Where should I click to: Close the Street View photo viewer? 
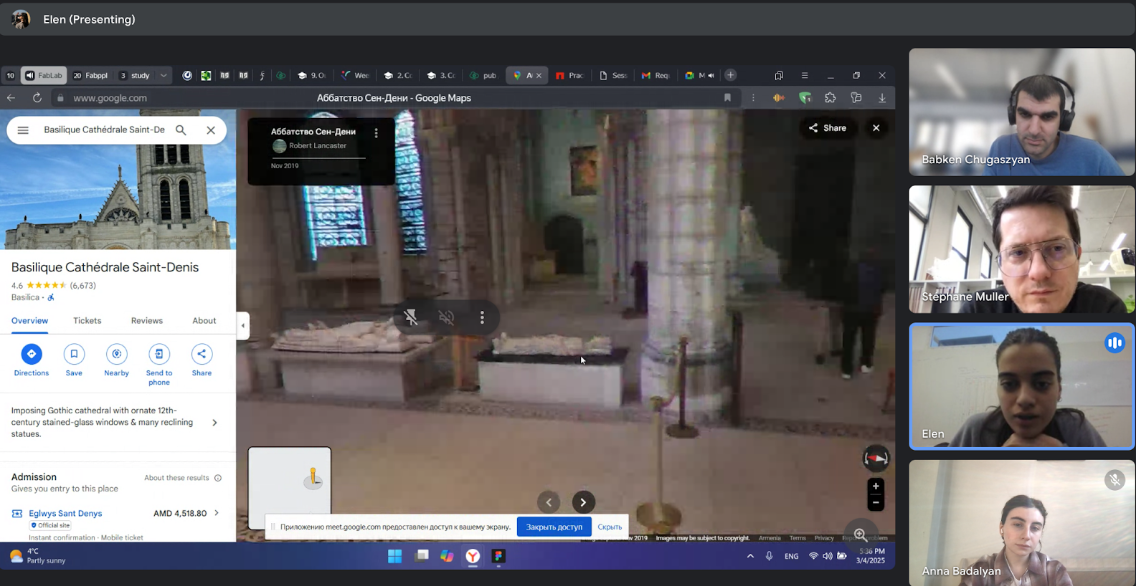coord(876,128)
